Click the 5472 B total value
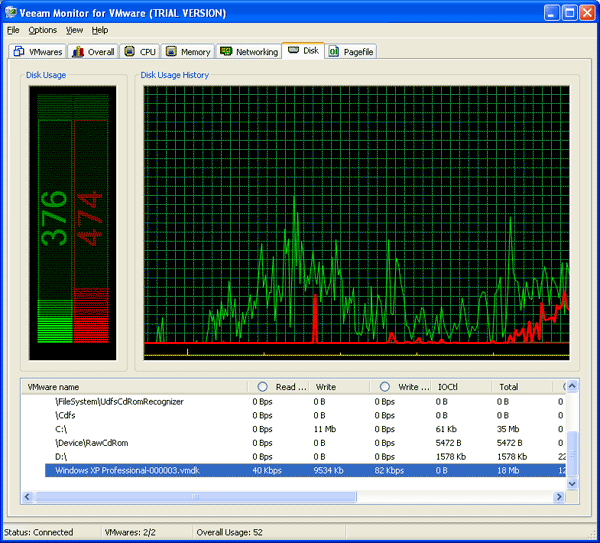This screenshot has height=543, width=600. coord(509,443)
